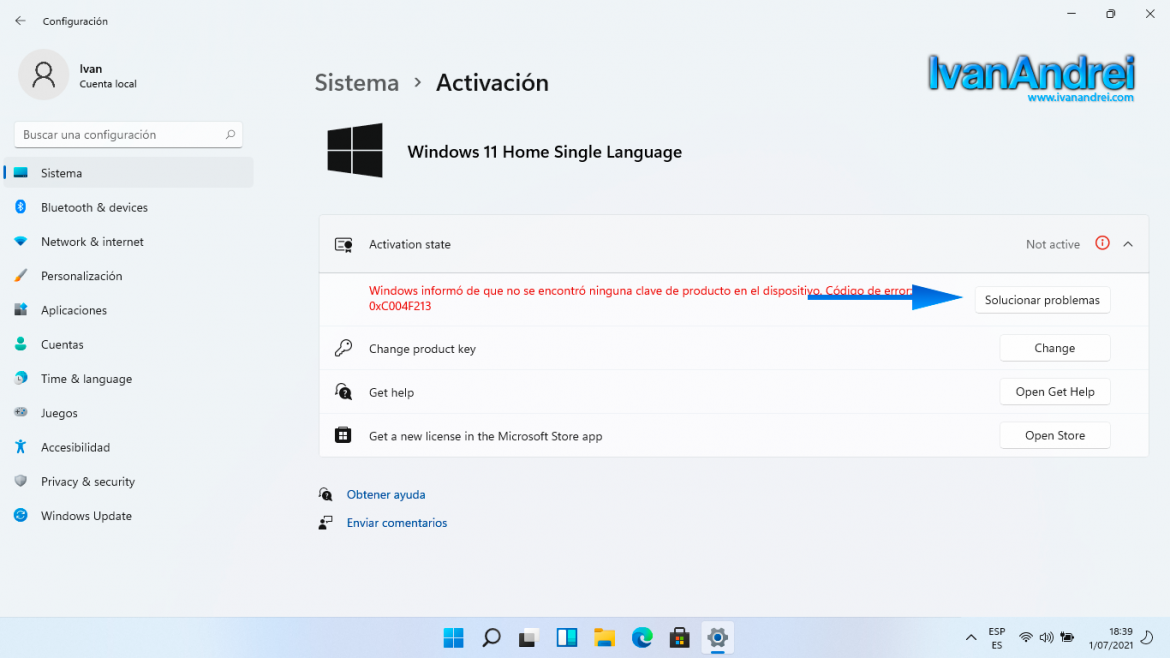Click the Solucionar problemas button
Viewport: 1170px width, 658px height.
pos(1042,299)
